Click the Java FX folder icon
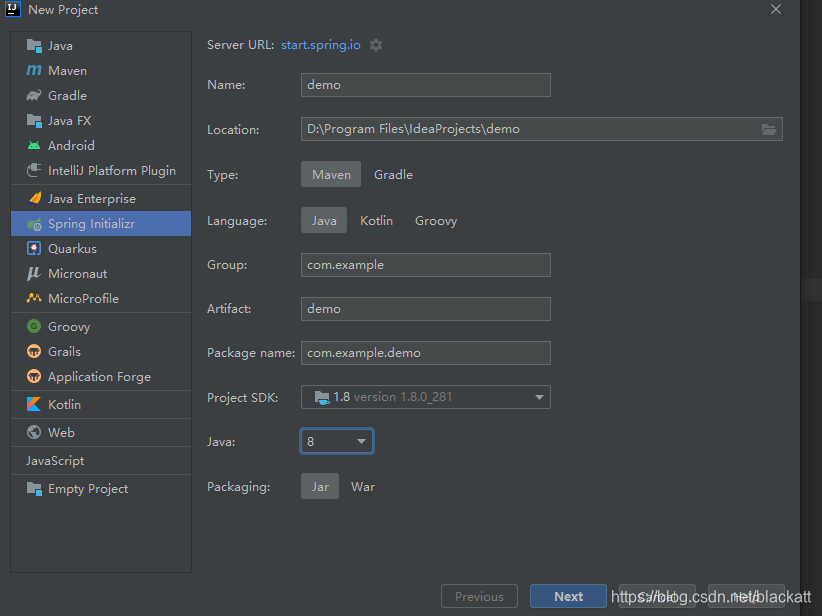 click(34, 121)
